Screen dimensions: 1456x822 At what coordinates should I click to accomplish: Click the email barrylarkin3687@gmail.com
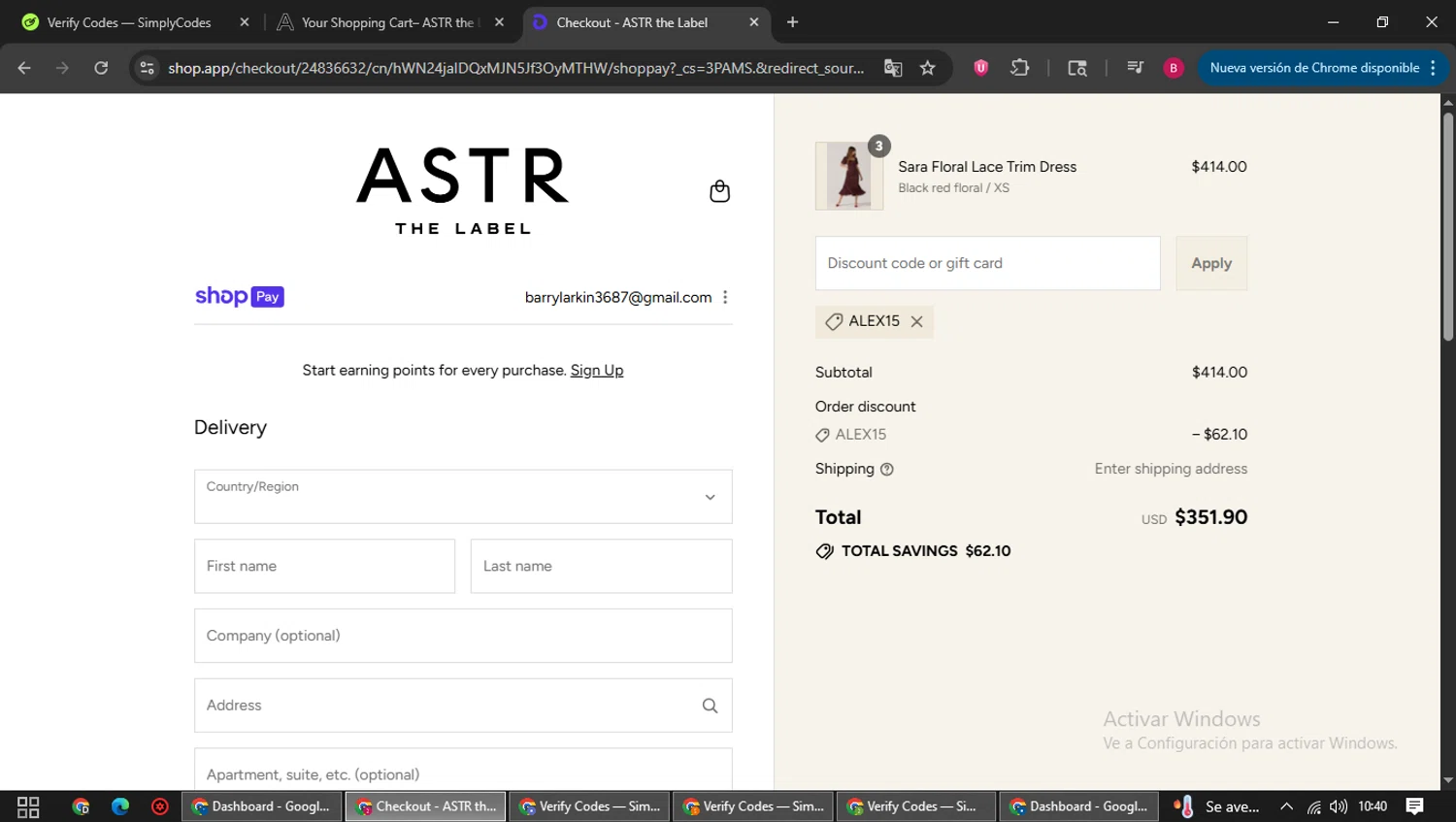click(x=618, y=297)
